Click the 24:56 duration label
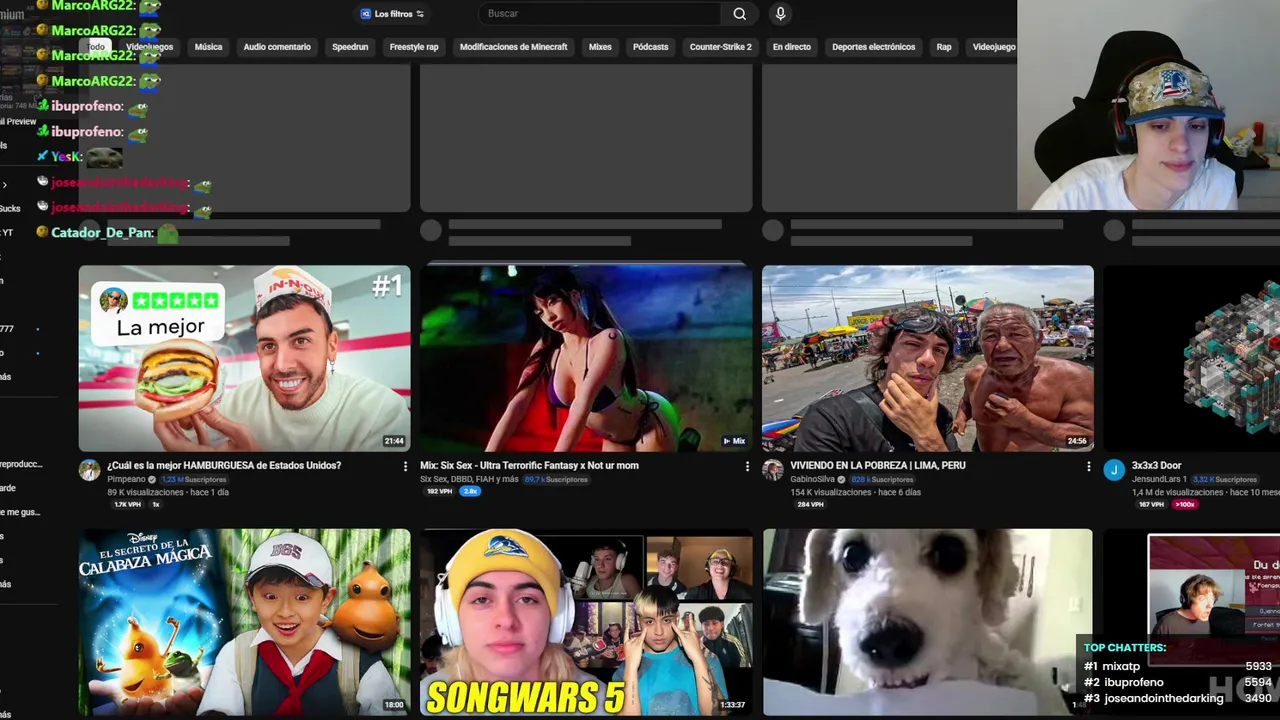 pyautogui.click(x=1077, y=441)
